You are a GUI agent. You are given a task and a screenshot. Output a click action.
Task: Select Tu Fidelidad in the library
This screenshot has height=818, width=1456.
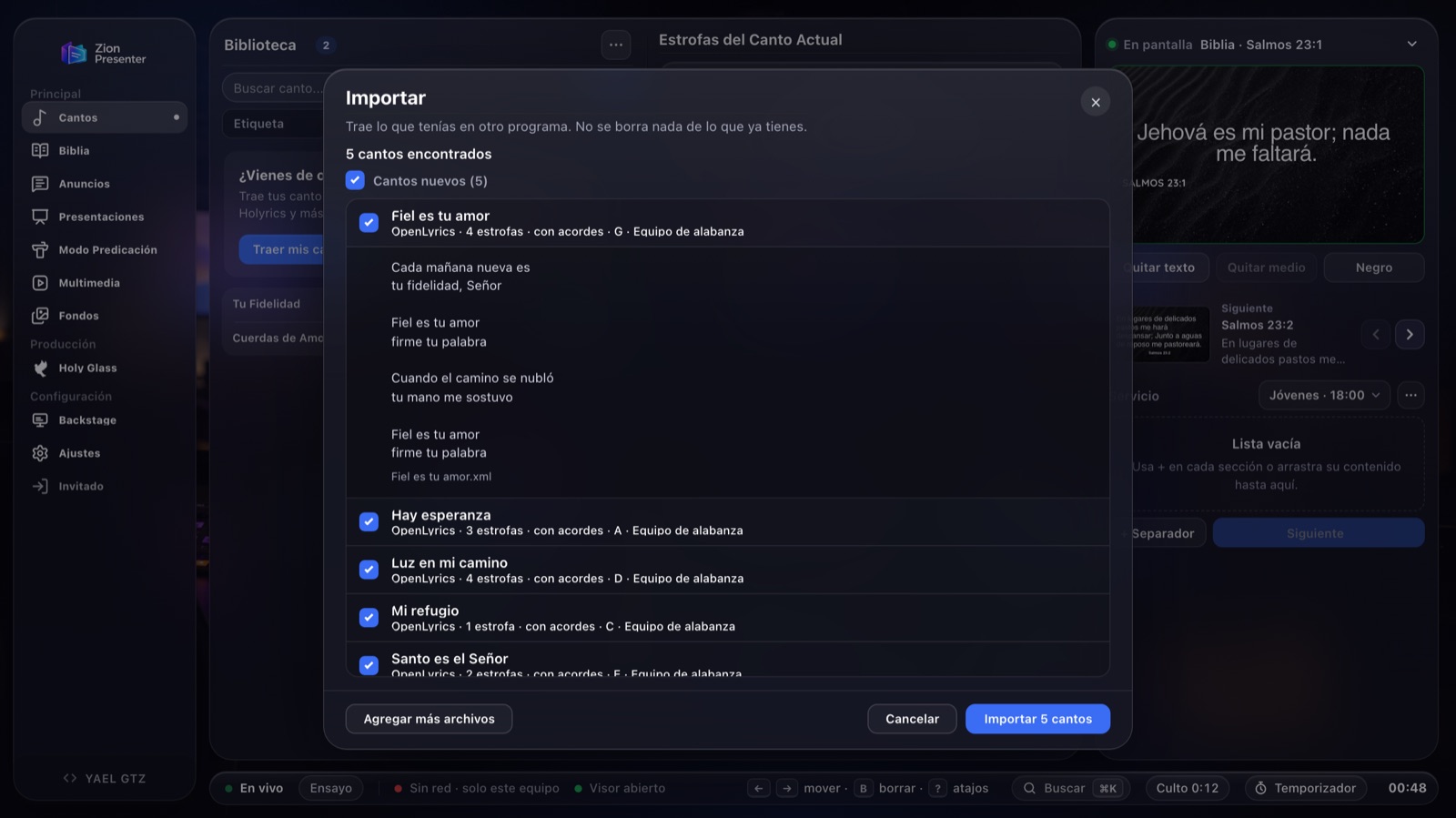coord(273,304)
